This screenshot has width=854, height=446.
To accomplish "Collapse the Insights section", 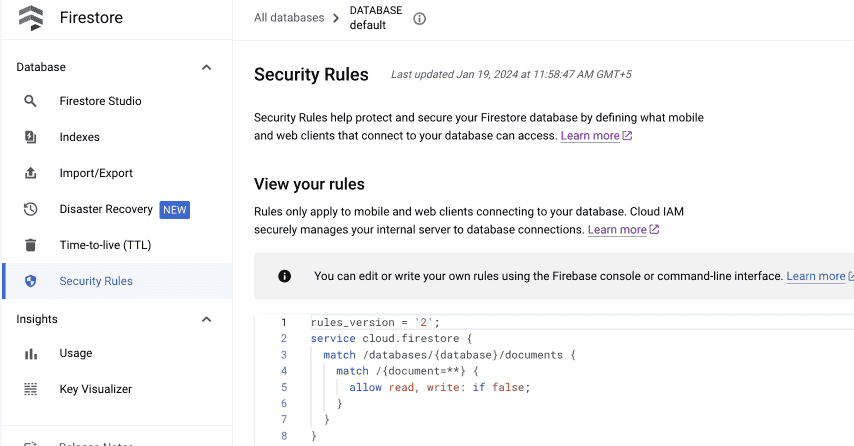I will 207,319.
